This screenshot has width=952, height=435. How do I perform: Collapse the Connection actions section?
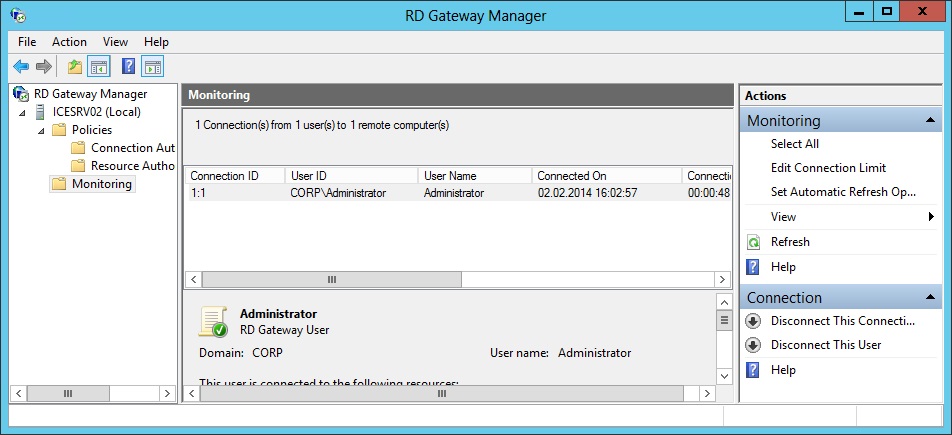click(930, 297)
